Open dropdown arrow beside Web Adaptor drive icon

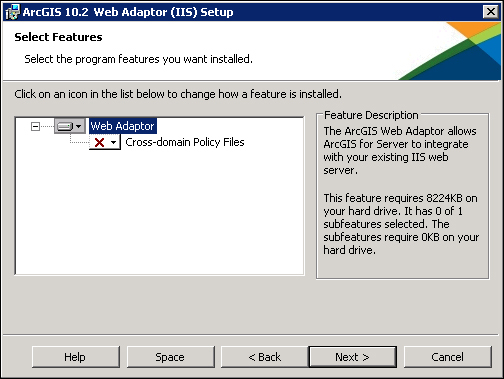79,126
